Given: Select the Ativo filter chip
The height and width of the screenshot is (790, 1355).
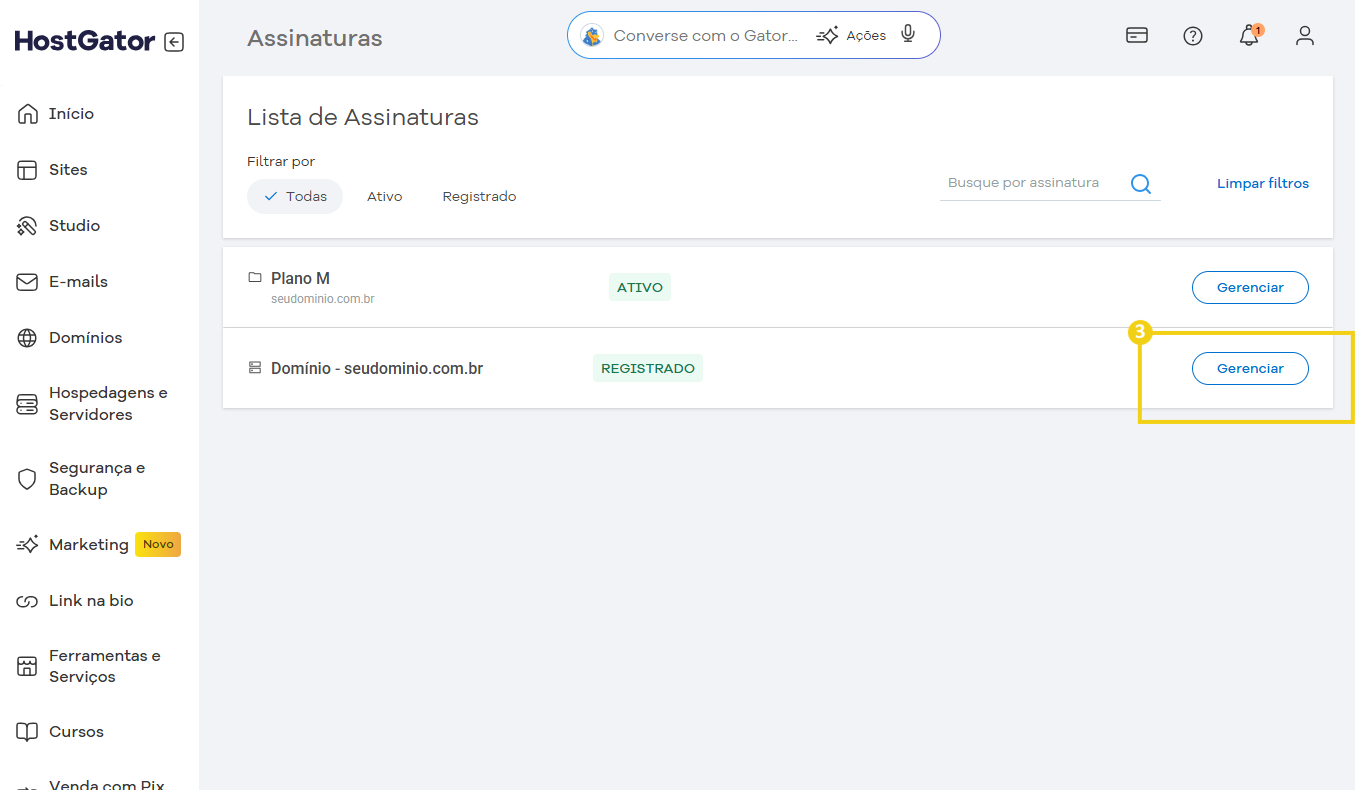Looking at the screenshot, I should click(384, 197).
